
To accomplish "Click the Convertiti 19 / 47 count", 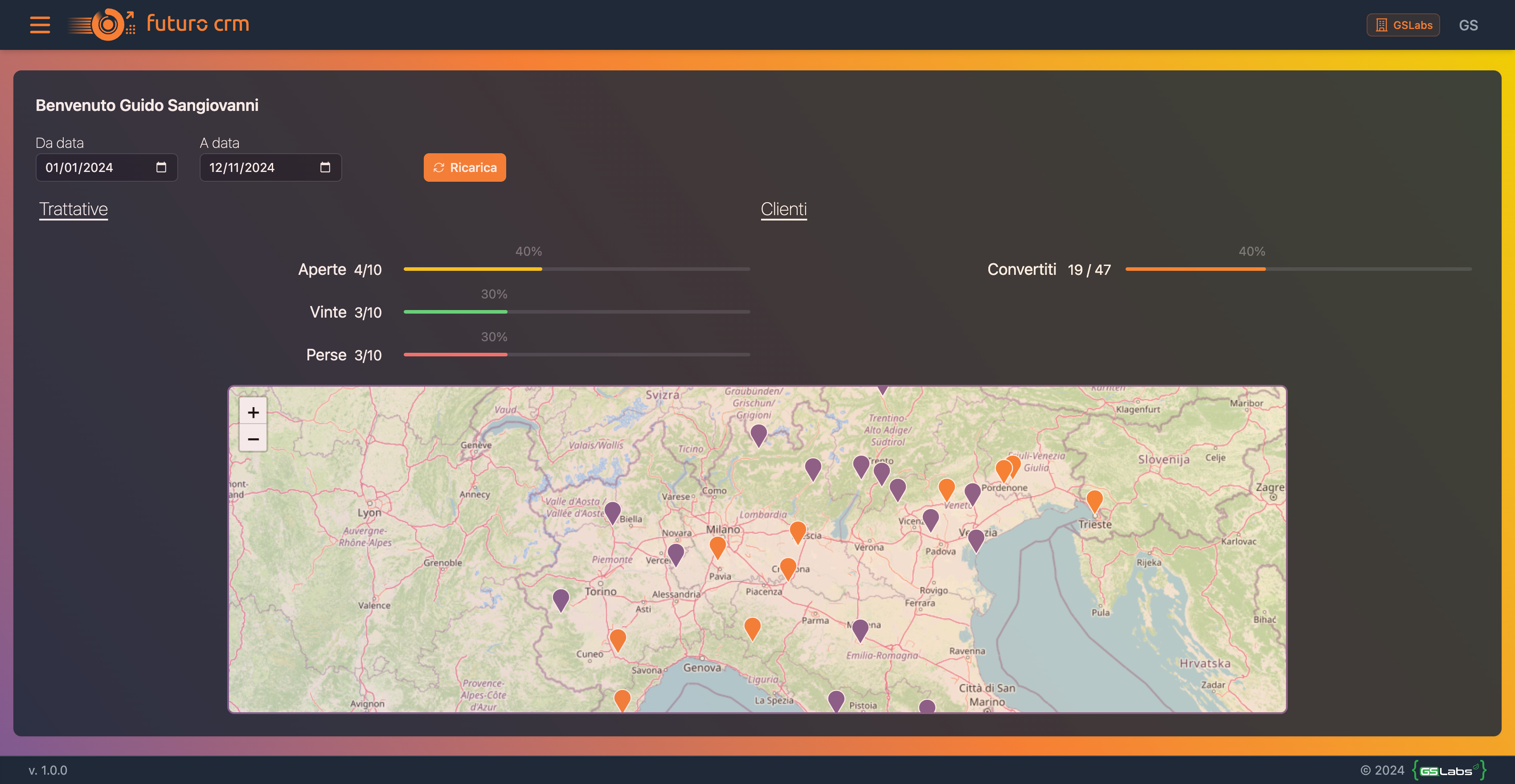I will [x=1089, y=270].
